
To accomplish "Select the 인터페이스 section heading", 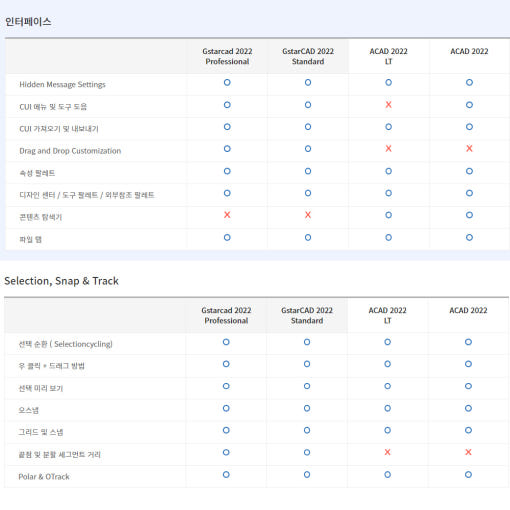I will tap(28, 22).
